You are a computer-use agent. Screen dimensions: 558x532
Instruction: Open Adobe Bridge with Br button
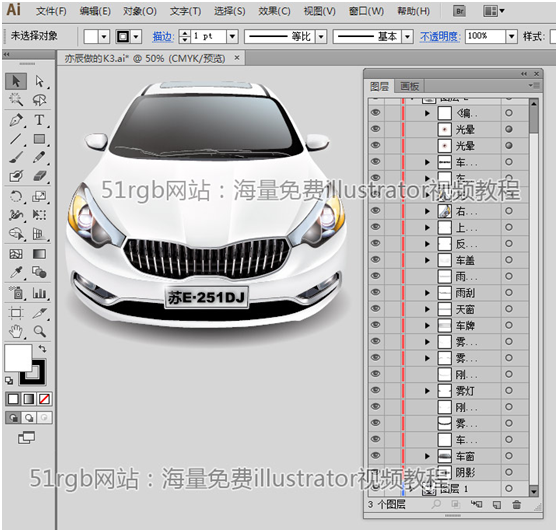pos(460,11)
